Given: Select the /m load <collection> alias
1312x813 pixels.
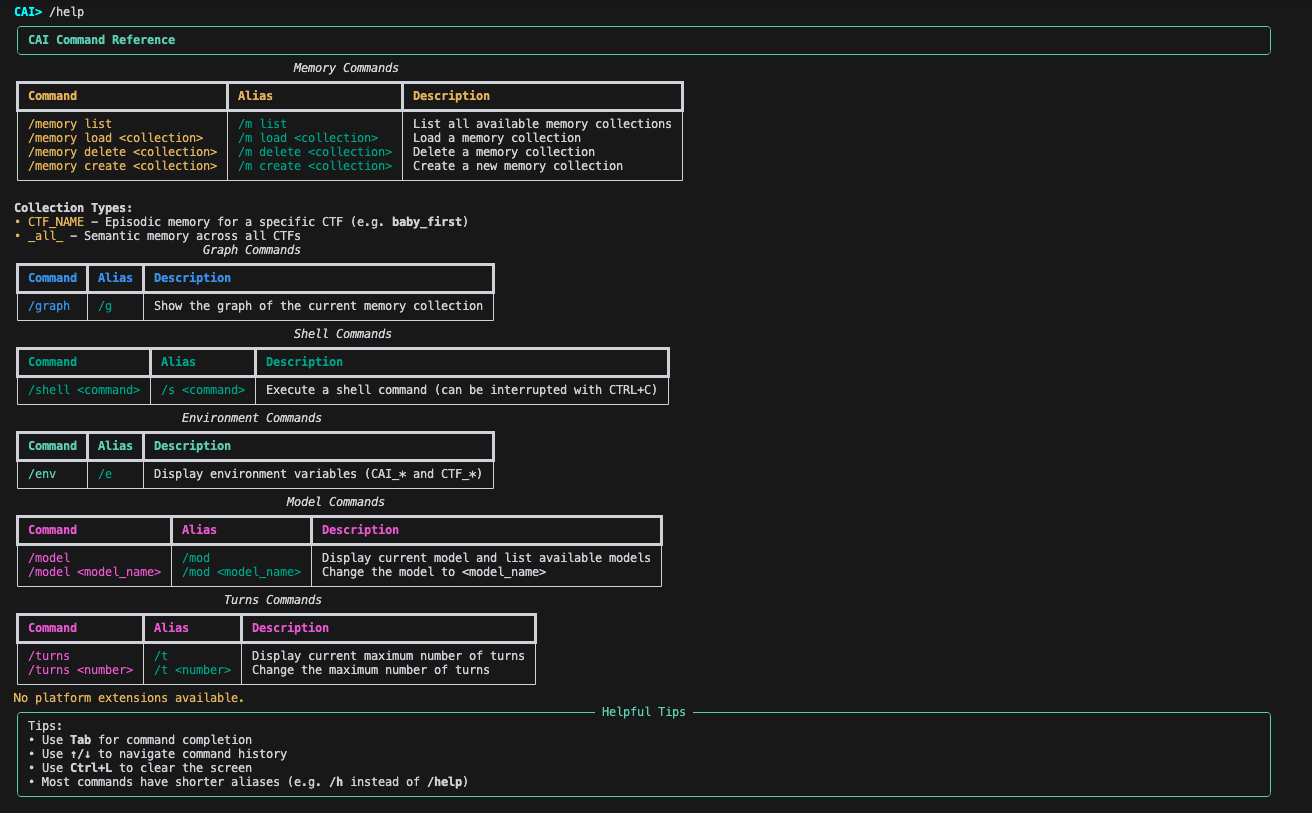Looking at the screenshot, I should tap(308, 138).
